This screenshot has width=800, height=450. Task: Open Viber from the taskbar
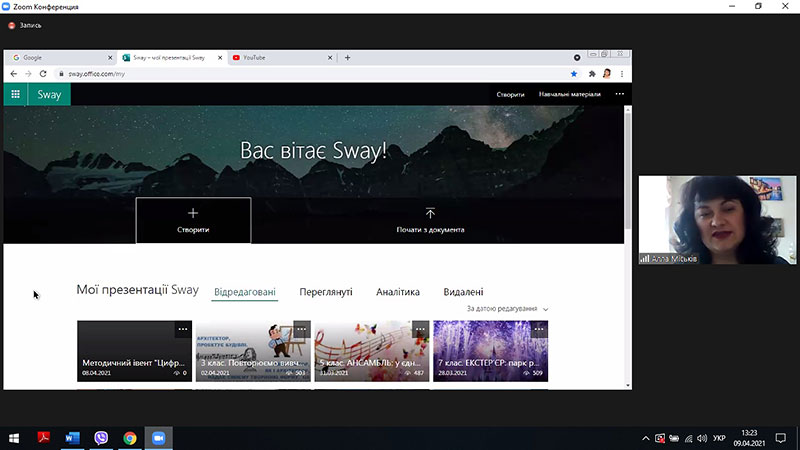[x=101, y=438]
